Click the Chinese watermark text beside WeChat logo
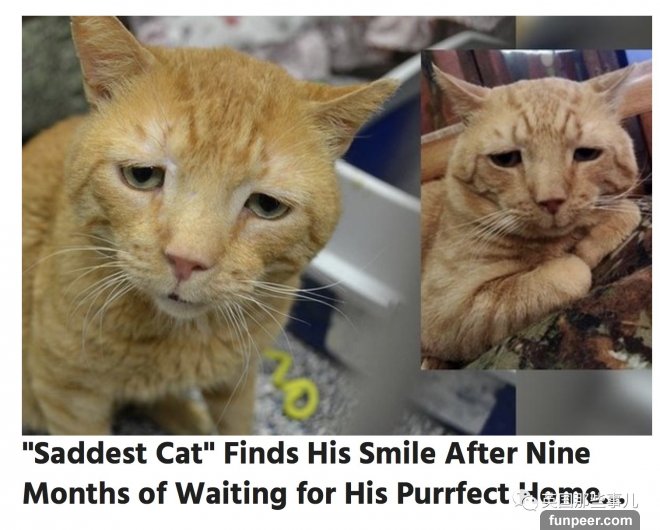Screen dimensions: 660x530 coord(589,500)
